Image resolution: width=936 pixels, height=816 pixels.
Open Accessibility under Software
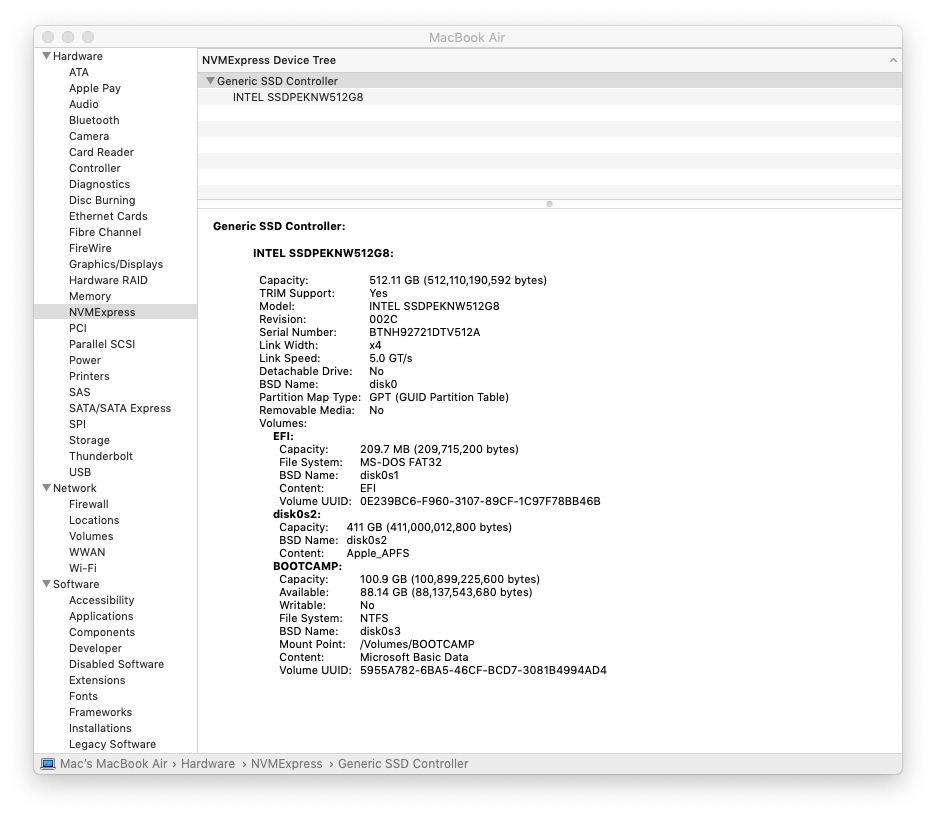(101, 601)
